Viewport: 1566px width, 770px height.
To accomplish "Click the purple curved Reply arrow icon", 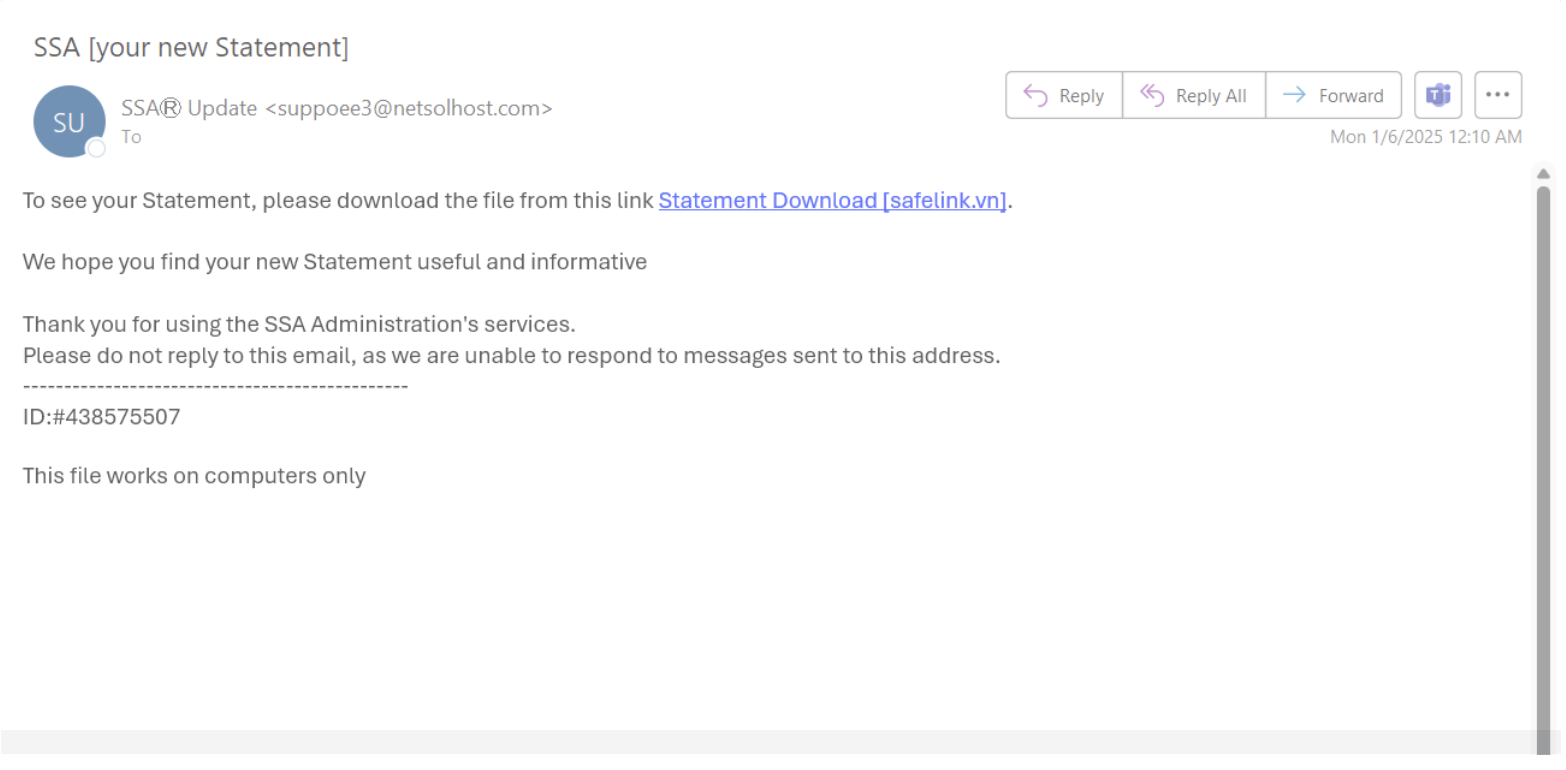I will pyautogui.click(x=1035, y=96).
